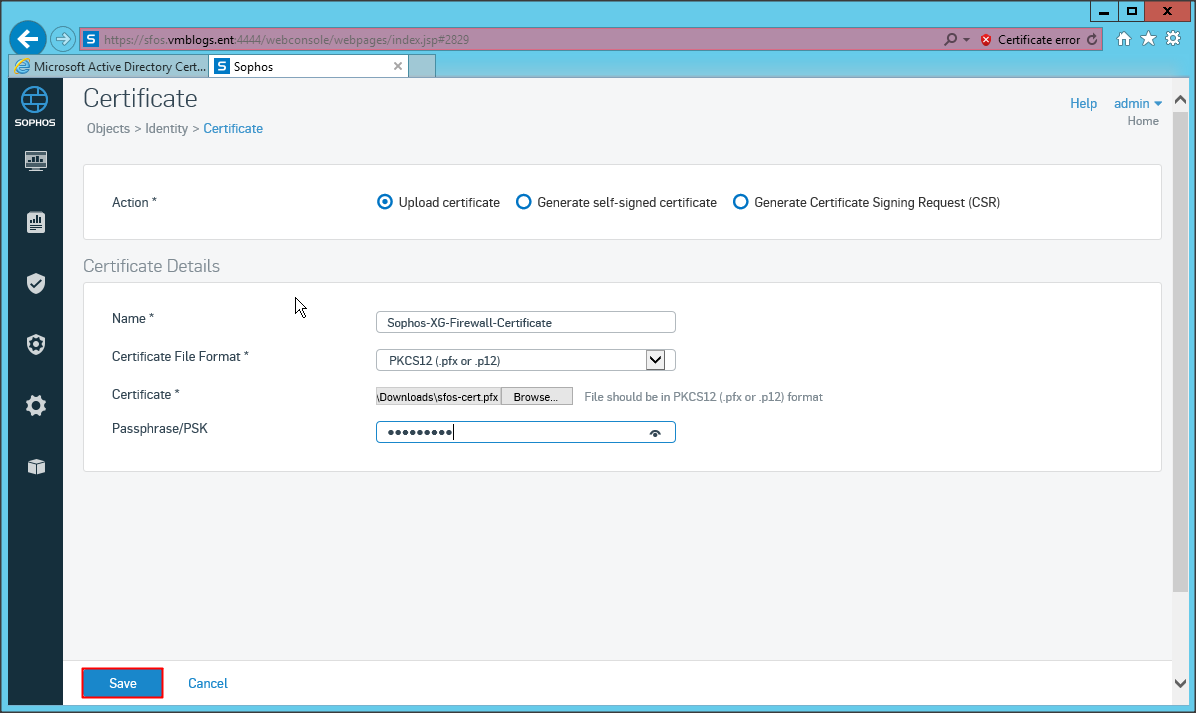This screenshot has width=1196, height=713.
Task: Open the Monitor dashboard sidebar icon
Action: pos(36,160)
